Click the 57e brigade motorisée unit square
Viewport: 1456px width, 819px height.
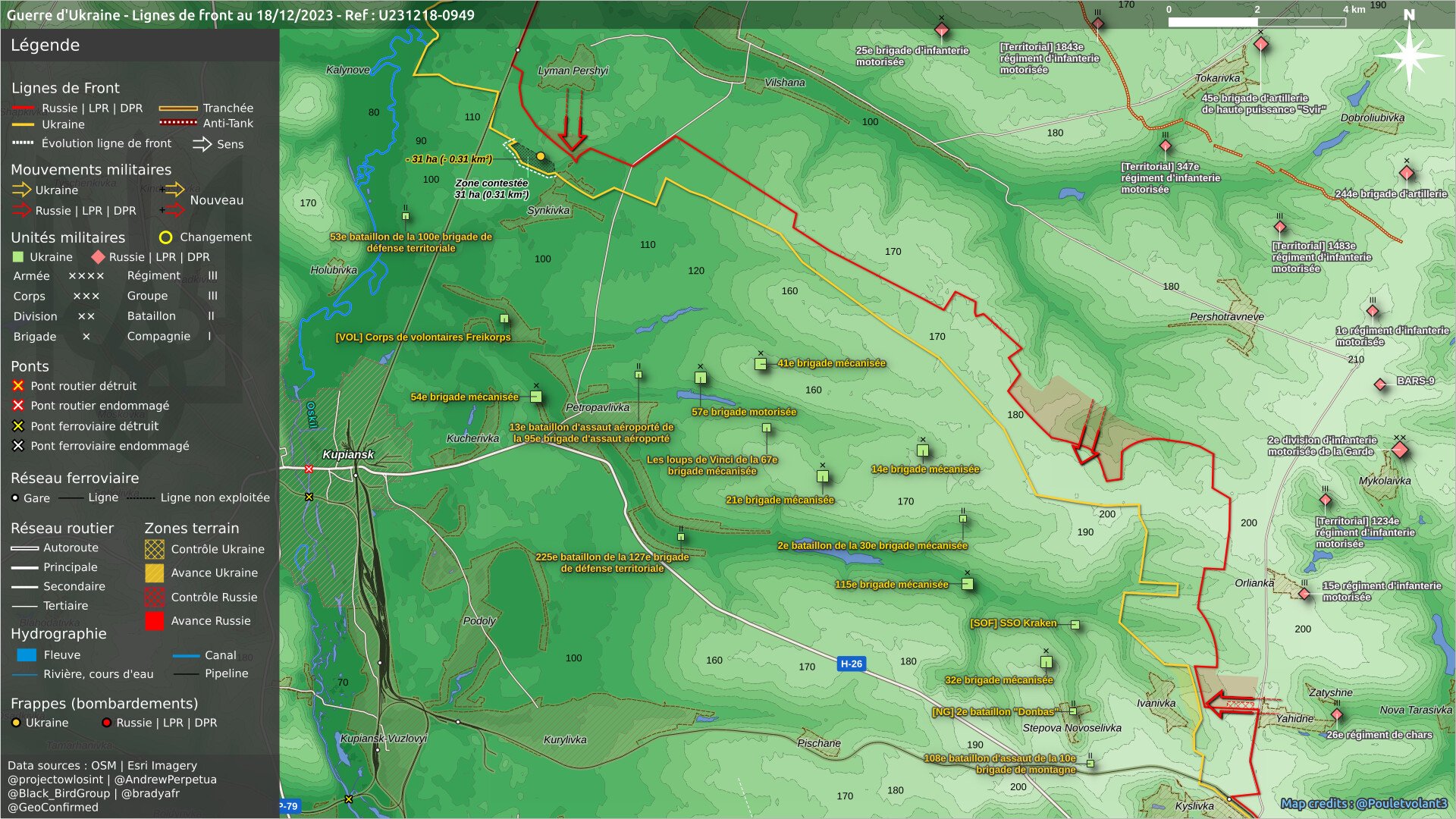coord(701,378)
